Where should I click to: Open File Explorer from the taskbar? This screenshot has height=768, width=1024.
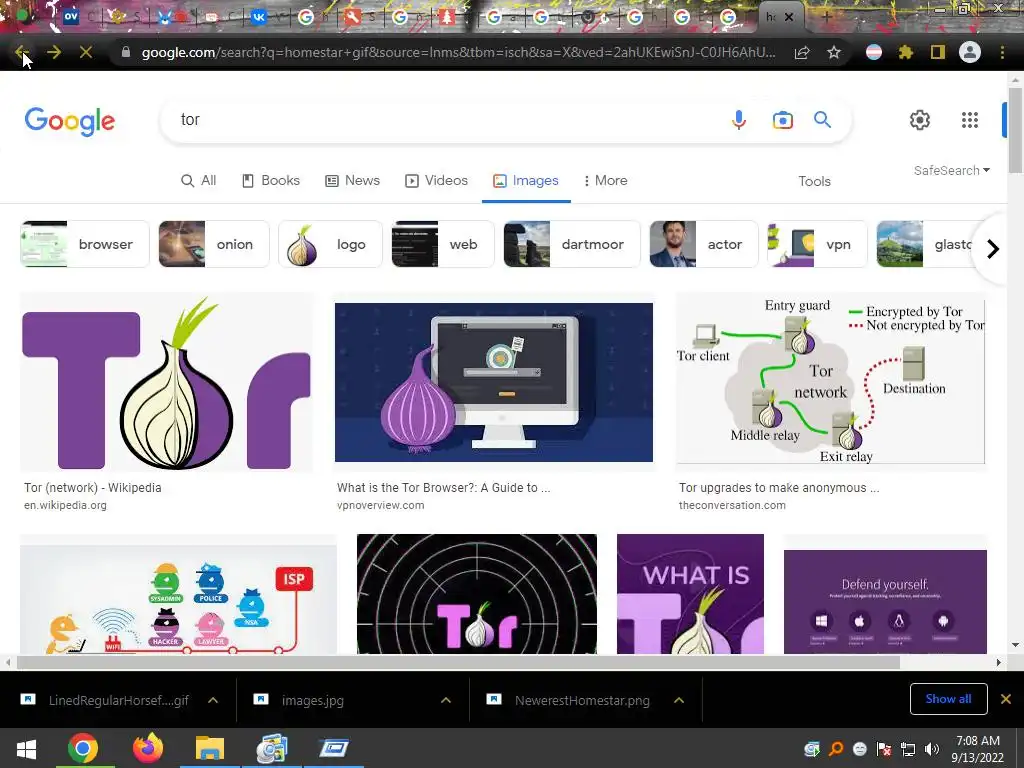210,748
